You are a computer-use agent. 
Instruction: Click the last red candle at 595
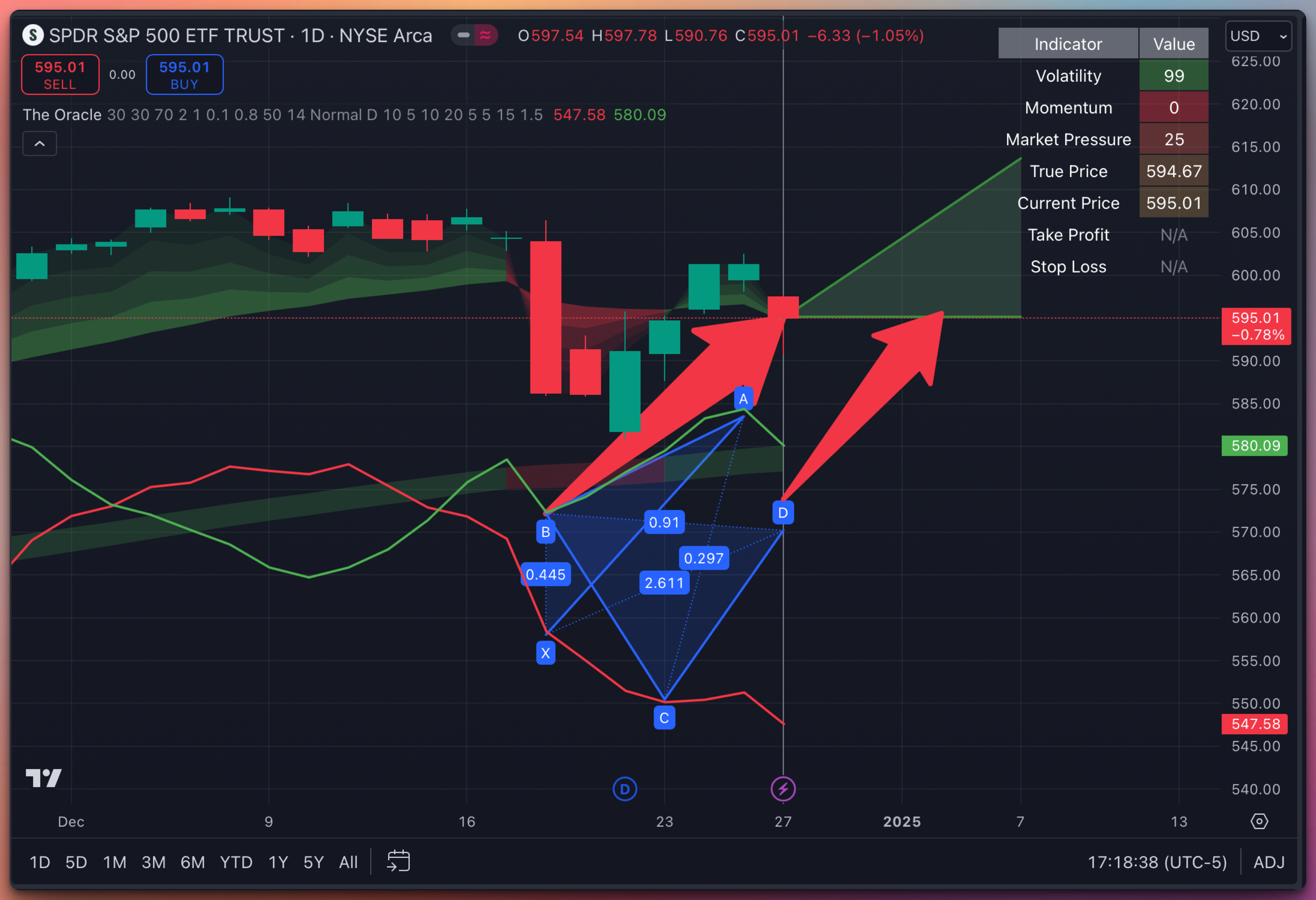783,307
